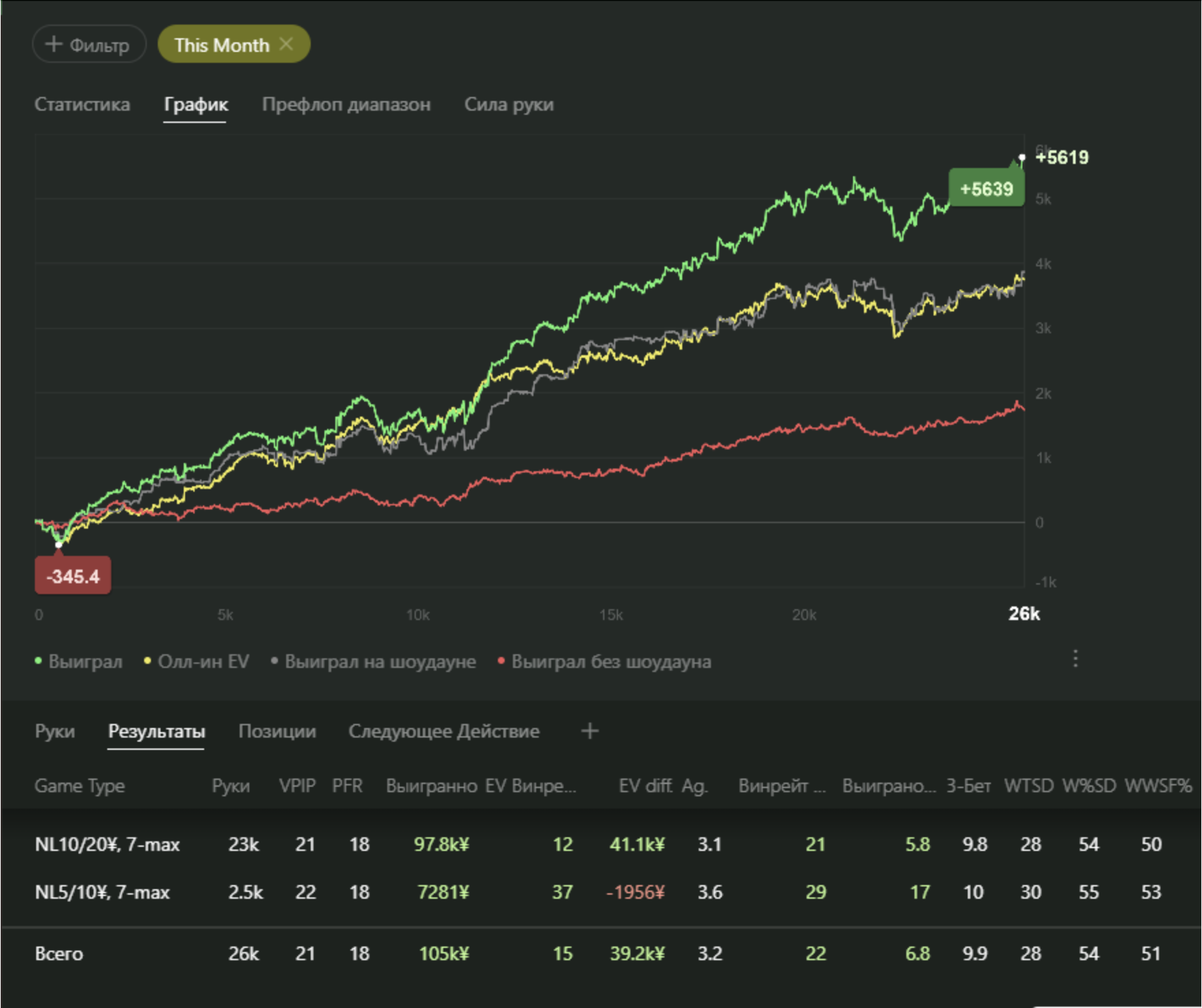The width and height of the screenshot is (1202, 1008).
Task: Switch to the Статистика tab
Action: tap(82, 104)
